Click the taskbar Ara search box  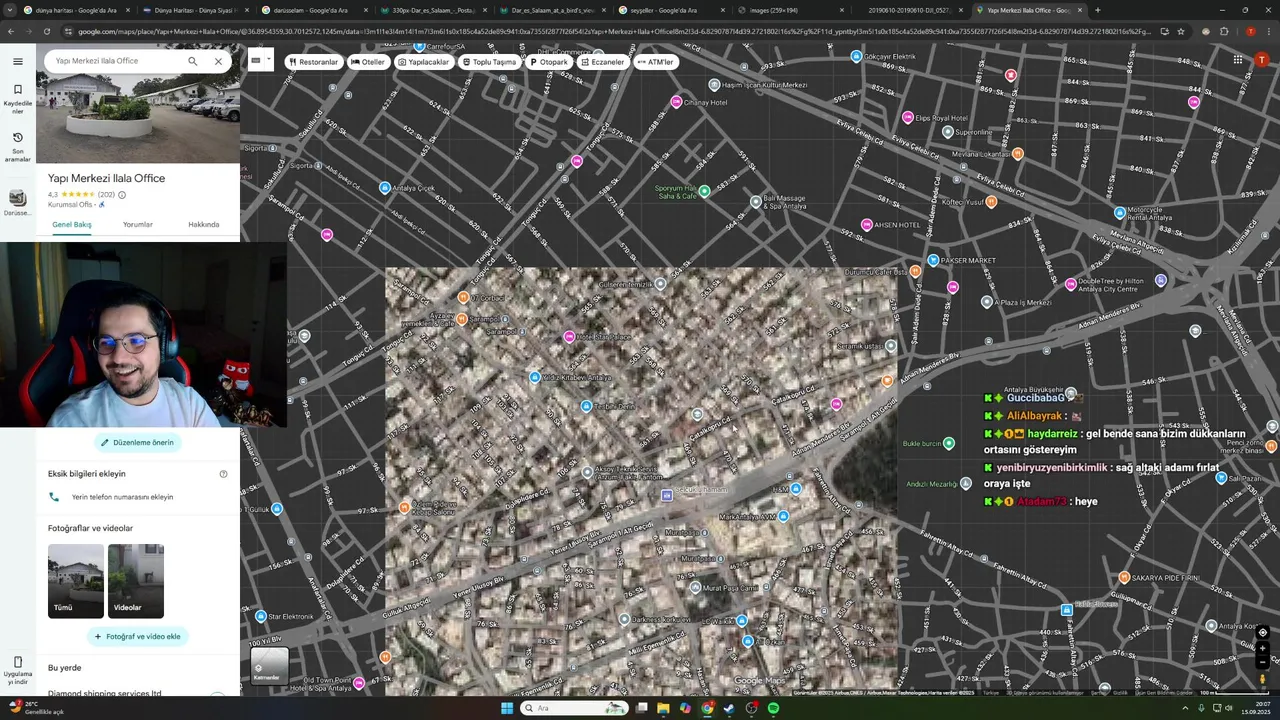pyautogui.click(x=575, y=708)
